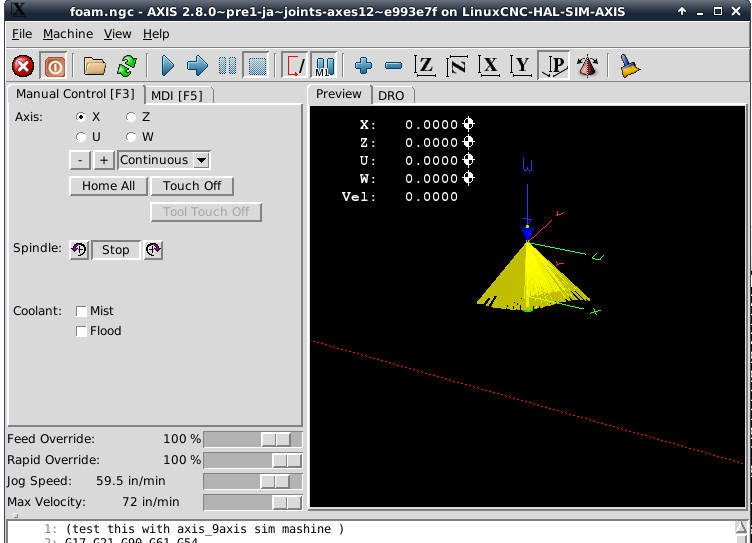Click the Home All button

tap(108, 186)
